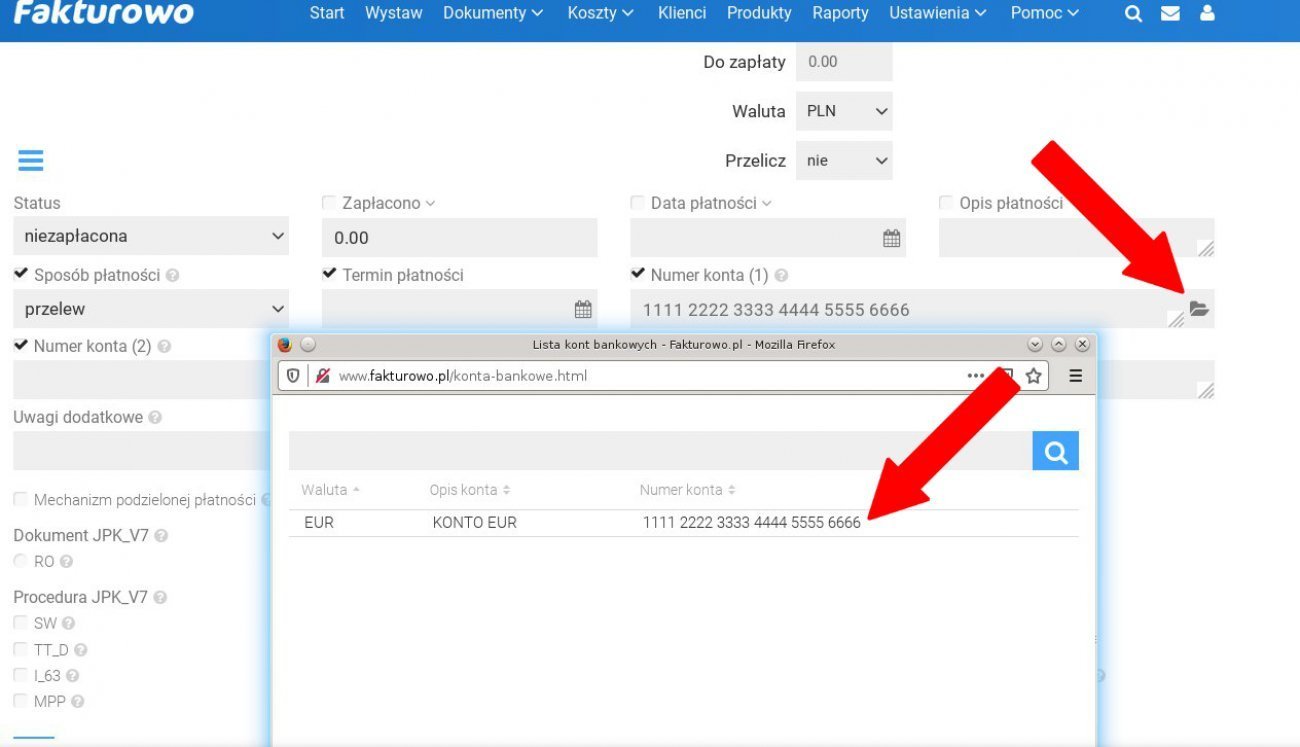Enable the Data płatności checkbox
Image resolution: width=1300 pixels, height=747 pixels.
[x=637, y=203]
